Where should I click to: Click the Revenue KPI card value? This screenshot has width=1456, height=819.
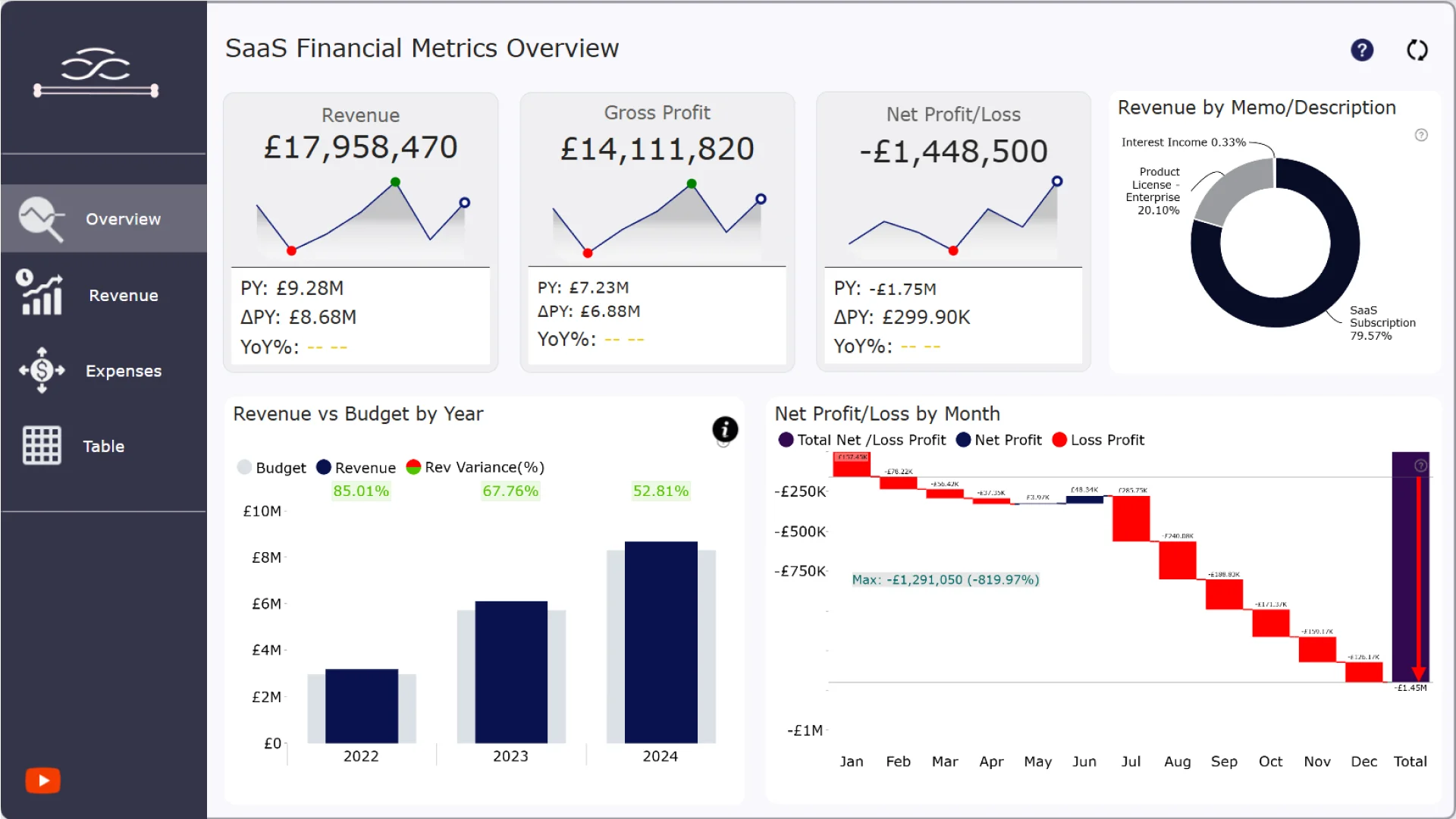point(360,147)
